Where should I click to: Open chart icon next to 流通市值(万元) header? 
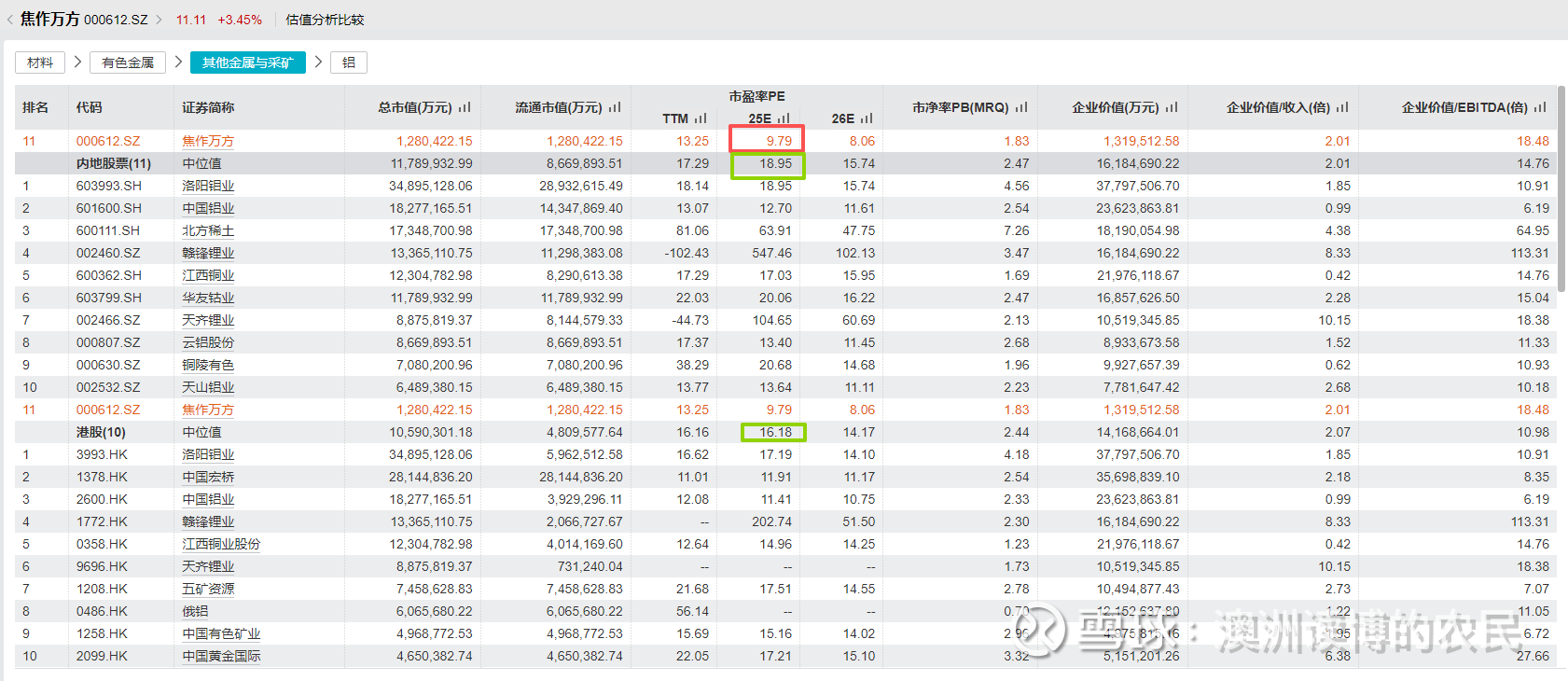615,107
